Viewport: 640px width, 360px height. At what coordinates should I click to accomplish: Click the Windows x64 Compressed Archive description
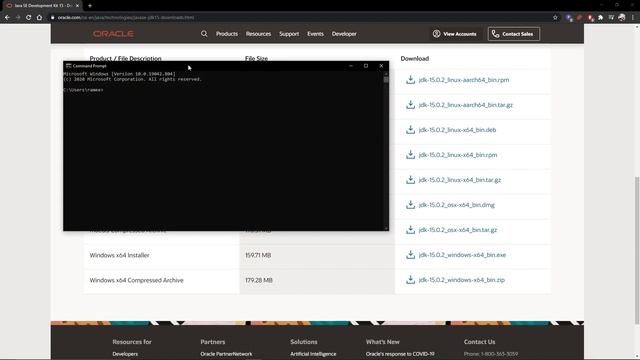coord(136,280)
